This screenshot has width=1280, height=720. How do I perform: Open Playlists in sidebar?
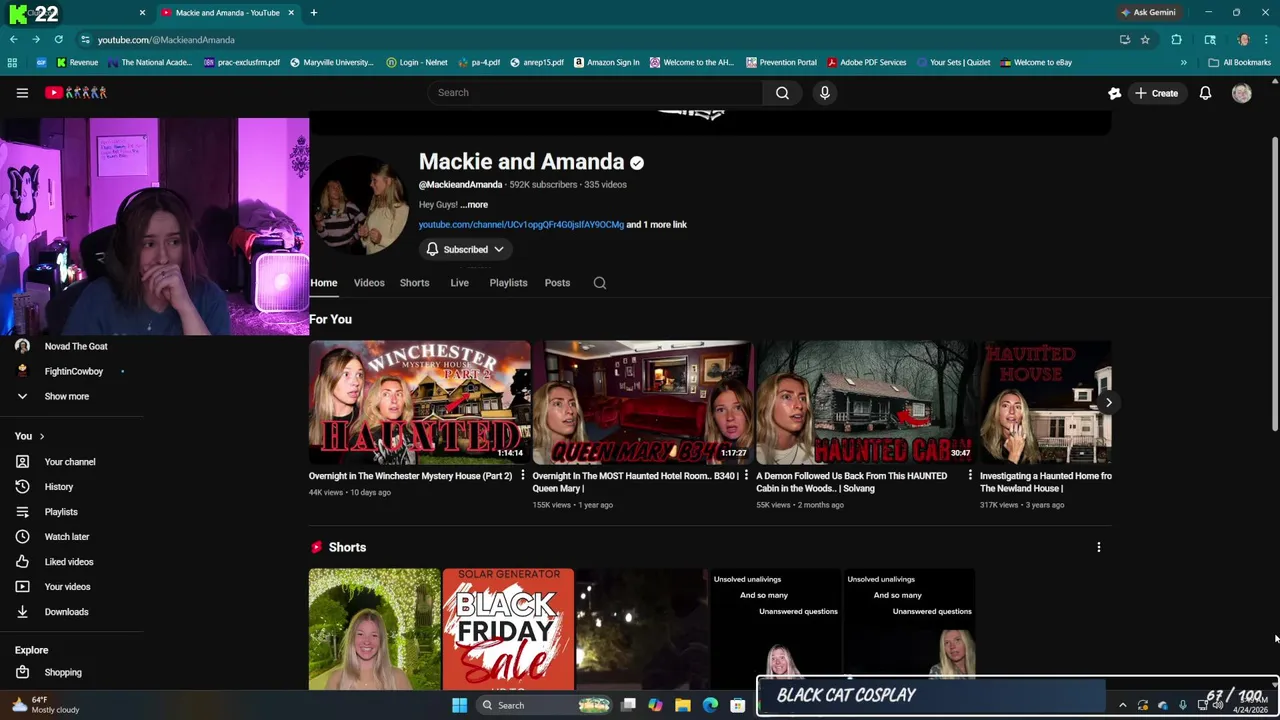(61, 512)
